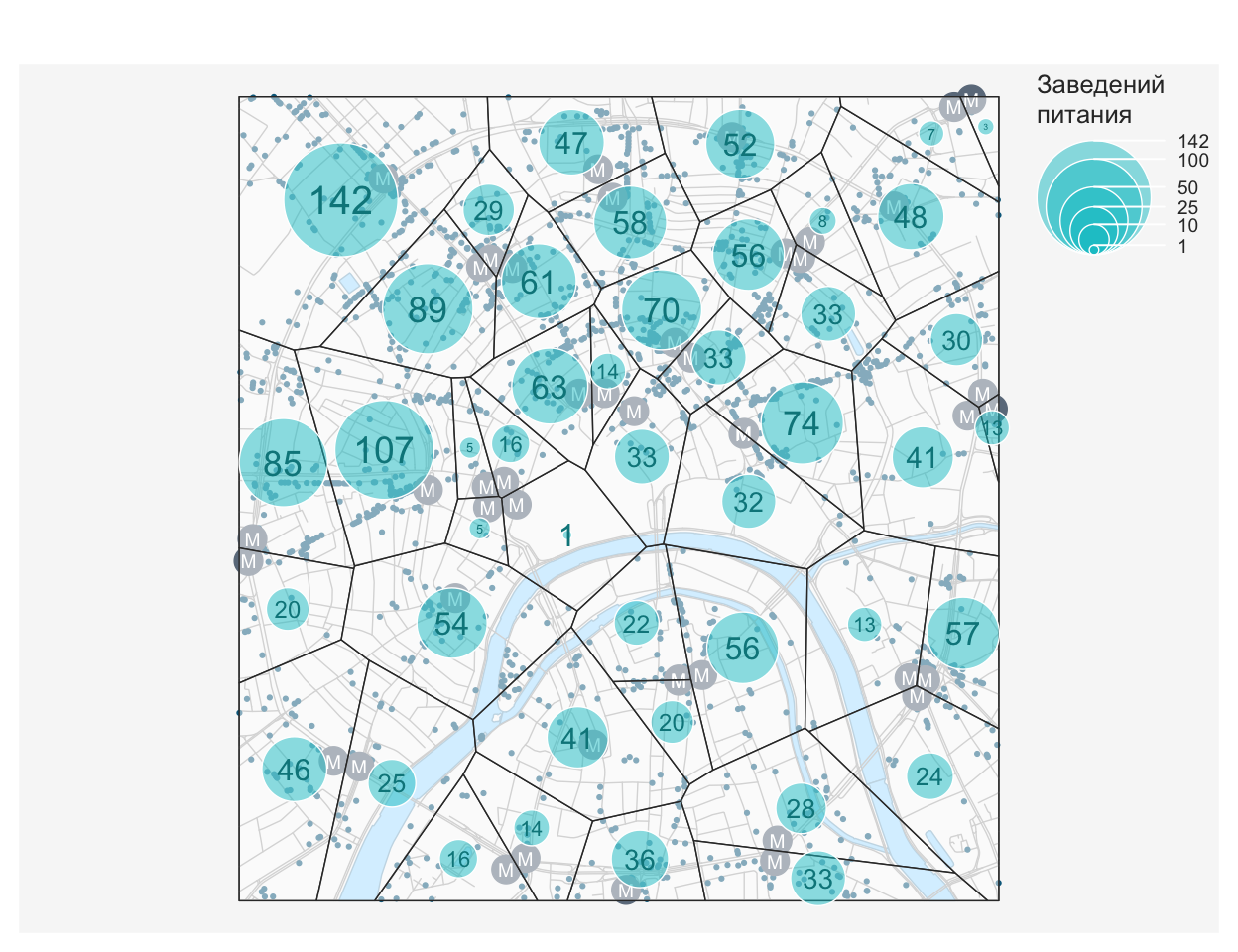This screenshot has height=952, width=1238.
Task: Click the metro marker overlapping bubble 142
Action: point(381,180)
